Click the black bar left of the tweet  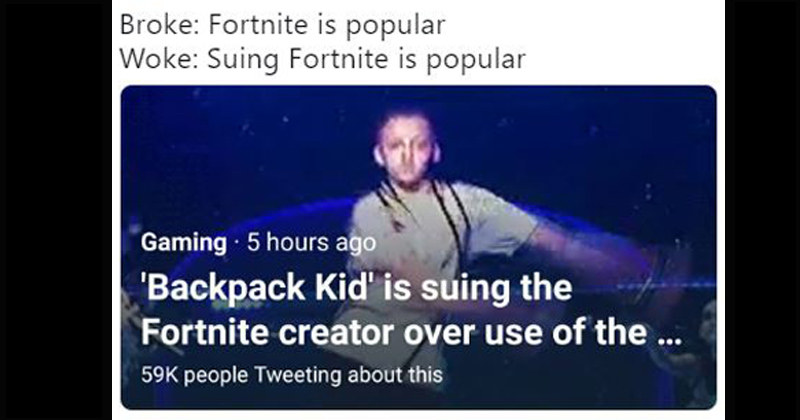tap(55, 210)
